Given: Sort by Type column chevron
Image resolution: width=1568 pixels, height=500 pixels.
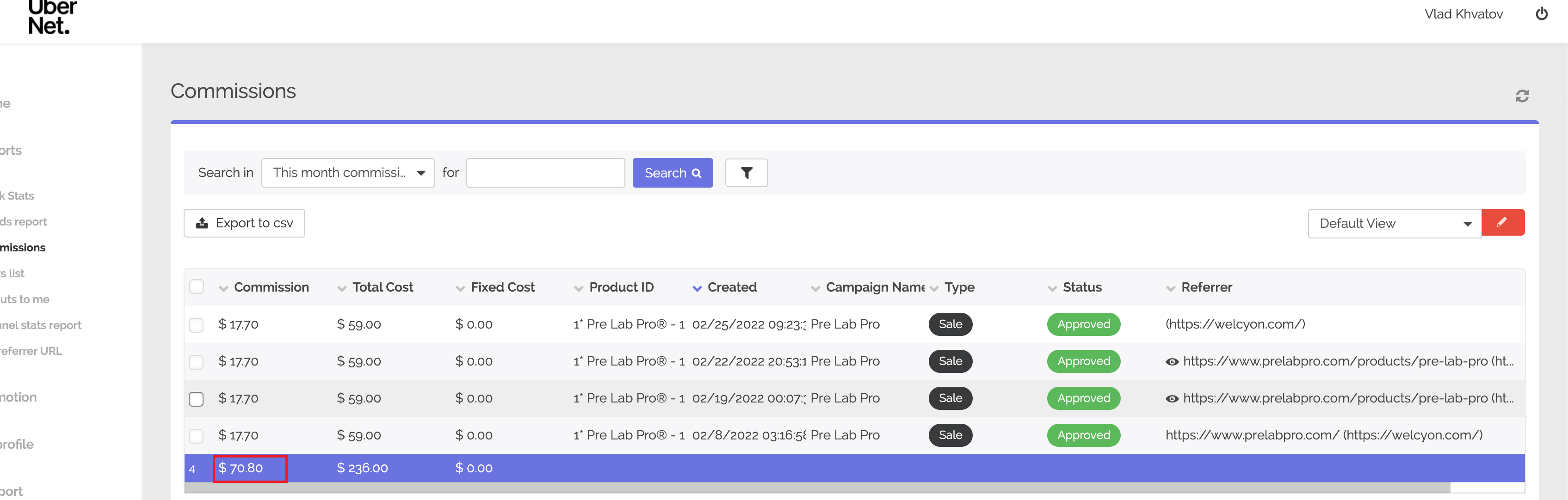Looking at the screenshot, I should [934, 288].
